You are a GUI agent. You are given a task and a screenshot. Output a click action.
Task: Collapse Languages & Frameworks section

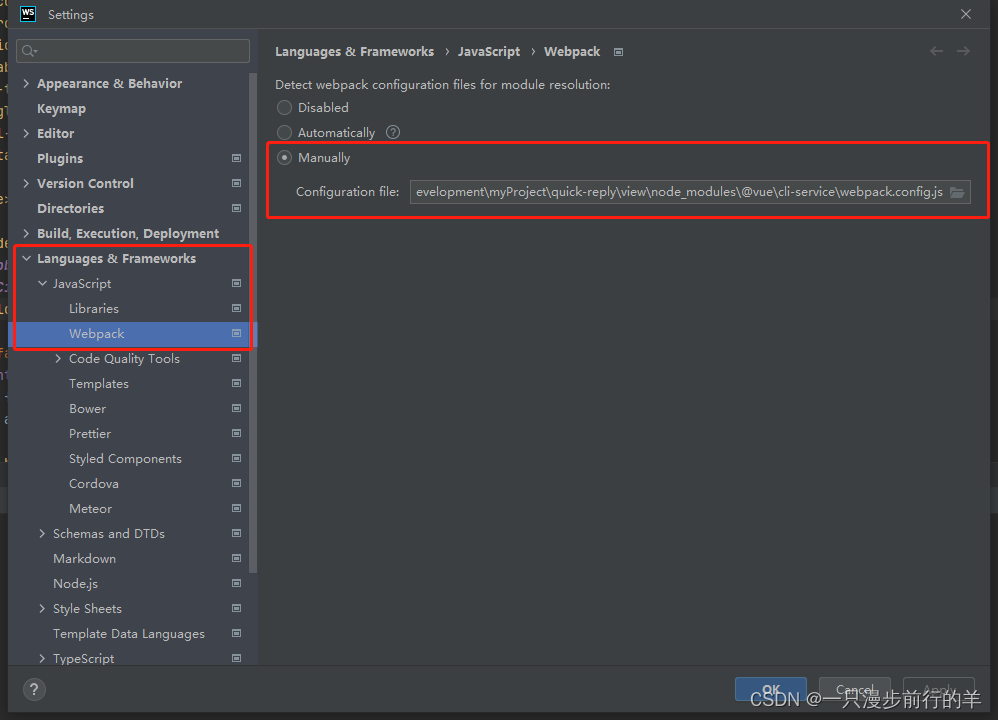[x=26, y=258]
